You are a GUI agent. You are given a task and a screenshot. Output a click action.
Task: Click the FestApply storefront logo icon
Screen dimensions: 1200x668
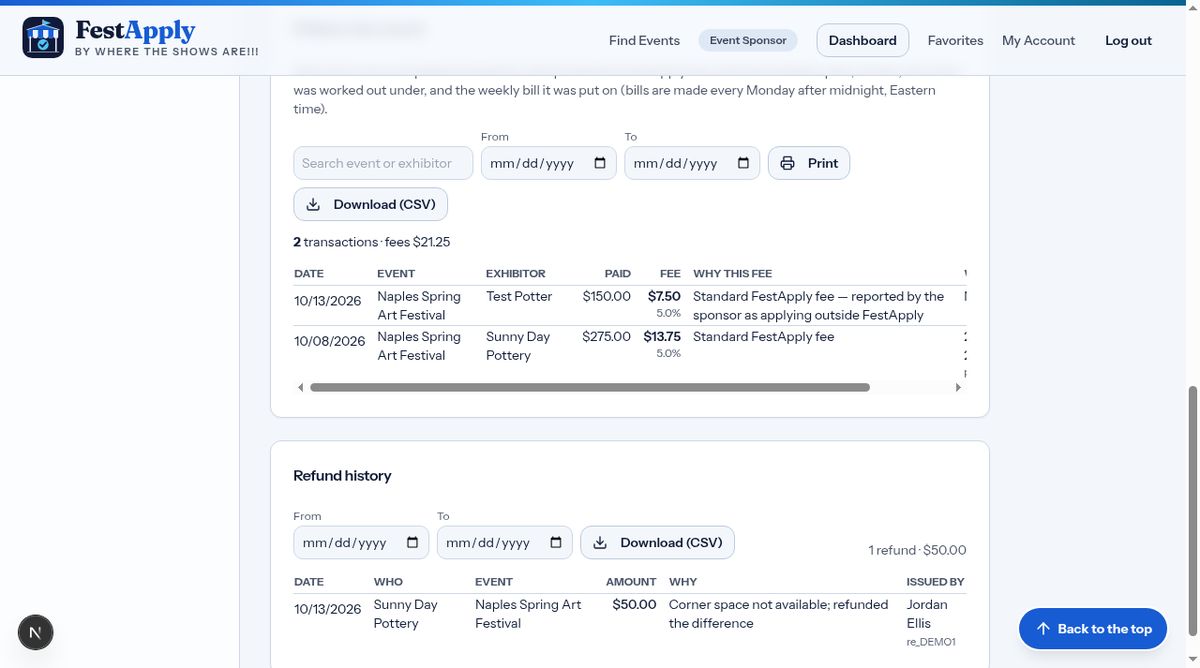point(43,38)
